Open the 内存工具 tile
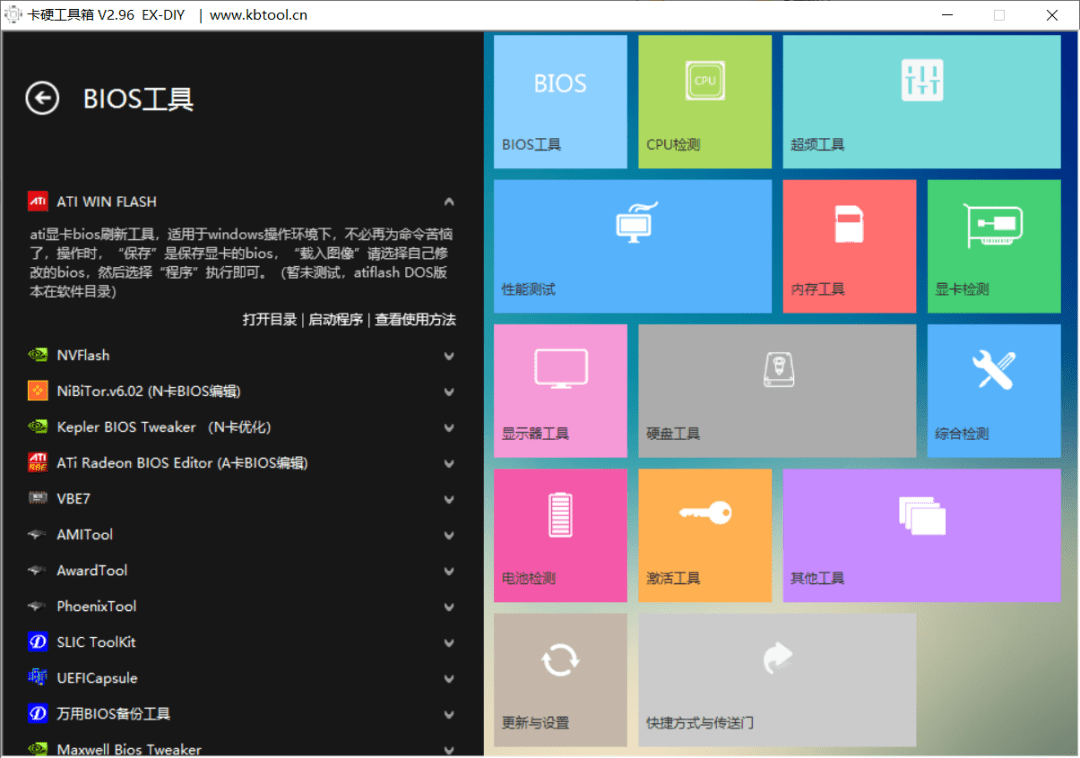This screenshot has width=1080, height=758. click(x=849, y=246)
